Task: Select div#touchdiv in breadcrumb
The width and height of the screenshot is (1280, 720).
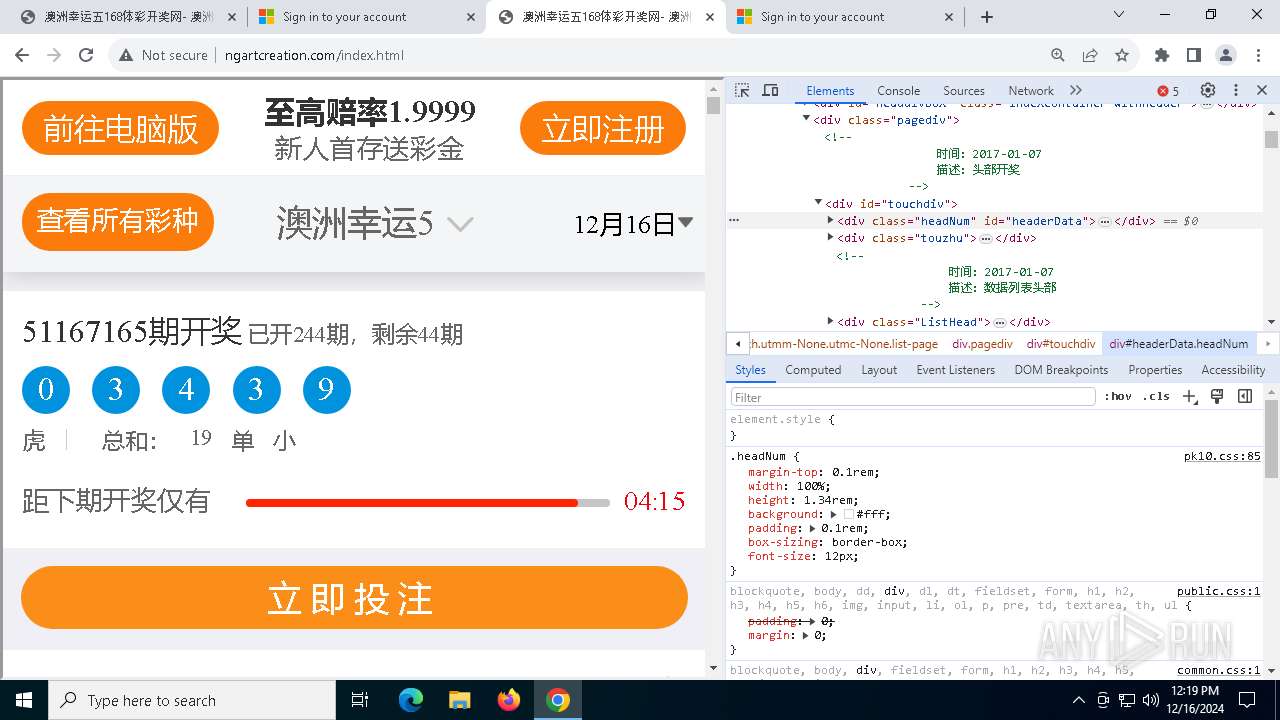Action: point(1061,343)
